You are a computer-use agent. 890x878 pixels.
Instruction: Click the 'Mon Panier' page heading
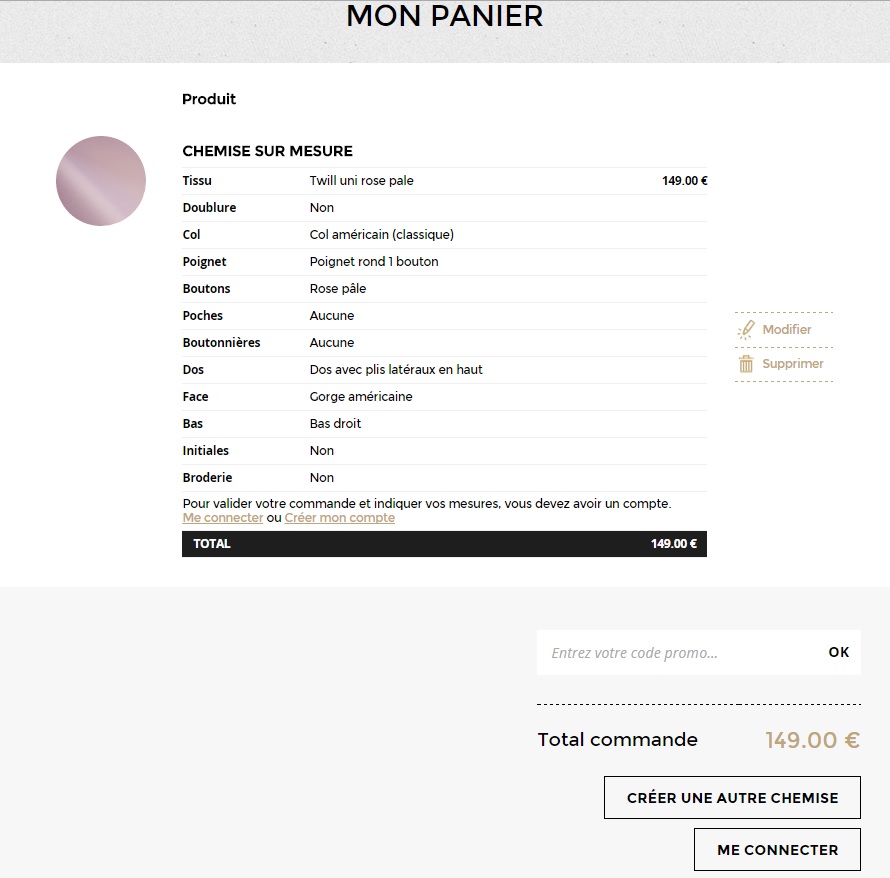[444, 17]
